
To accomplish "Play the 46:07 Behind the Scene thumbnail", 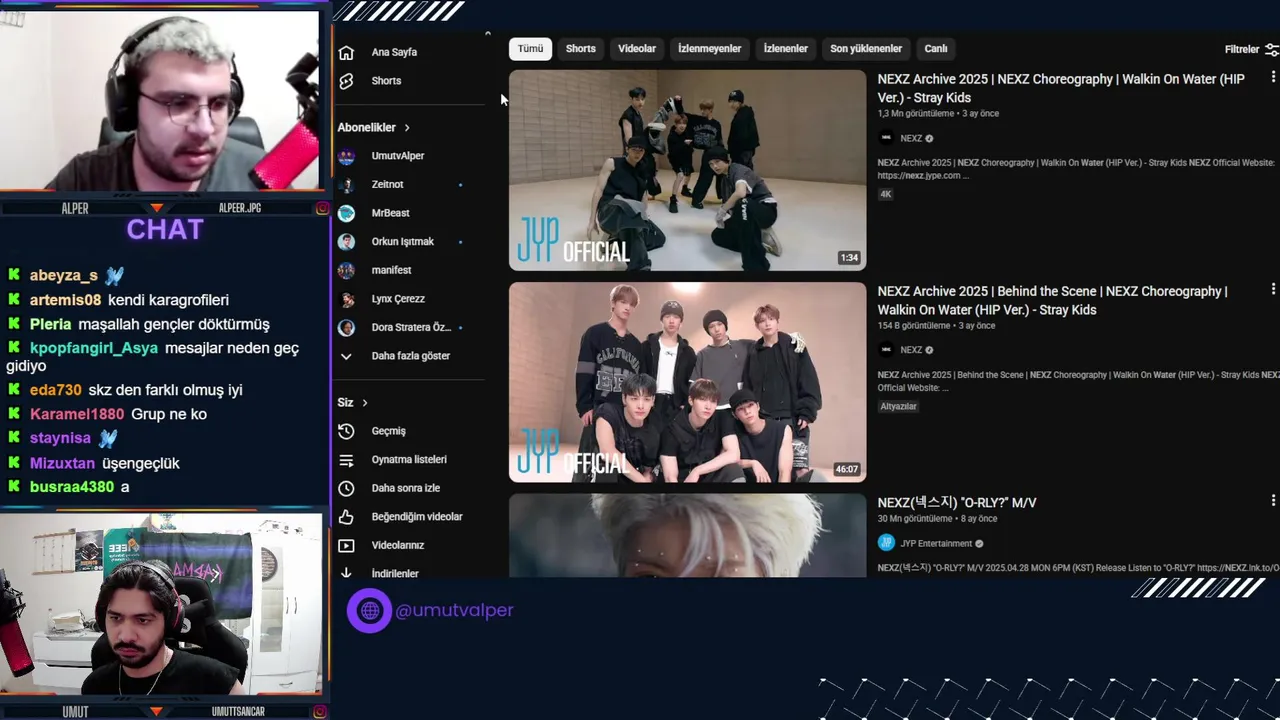I will 687,382.
